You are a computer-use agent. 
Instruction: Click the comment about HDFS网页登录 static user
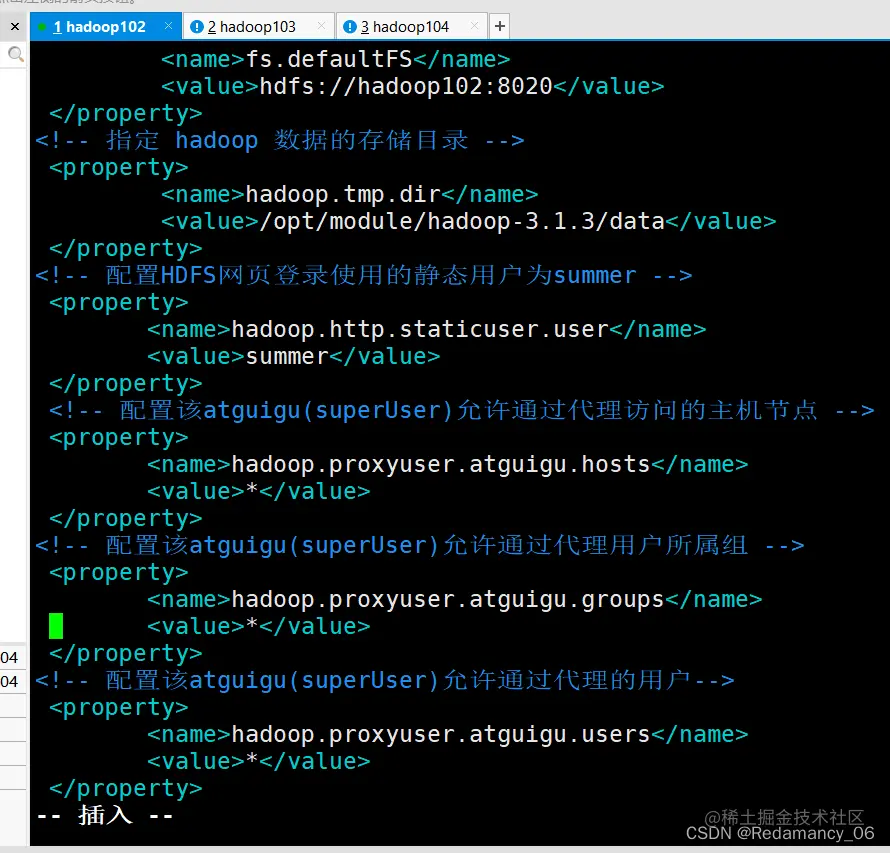point(364,275)
